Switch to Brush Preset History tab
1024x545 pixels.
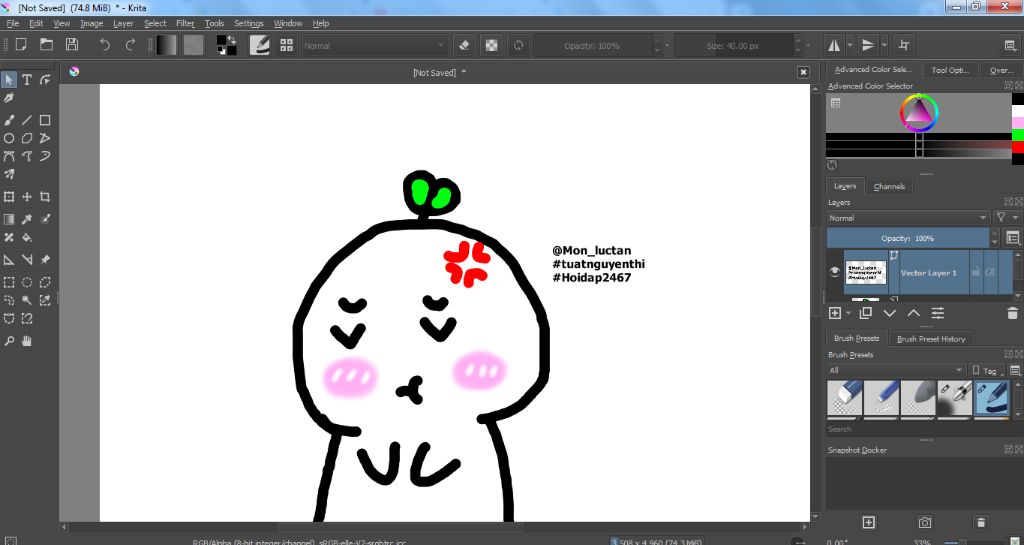[931, 339]
